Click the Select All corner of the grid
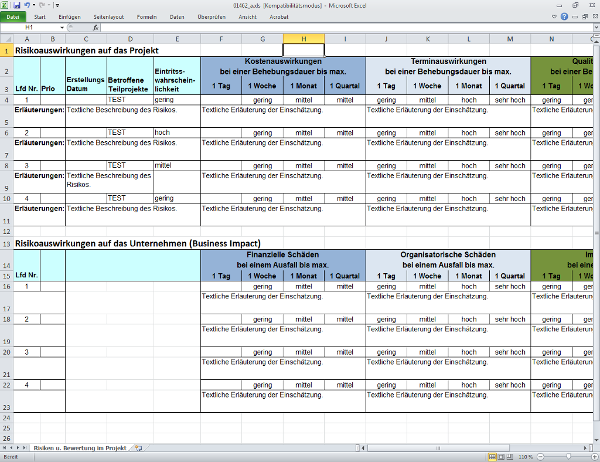 pyautogui.click(x=7, y=38)
